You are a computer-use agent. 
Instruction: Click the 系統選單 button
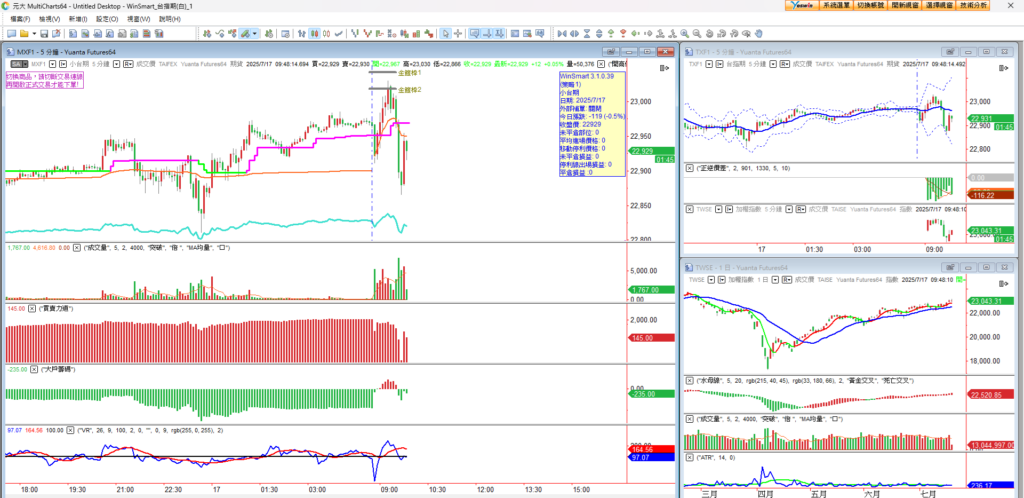(836, 5)
